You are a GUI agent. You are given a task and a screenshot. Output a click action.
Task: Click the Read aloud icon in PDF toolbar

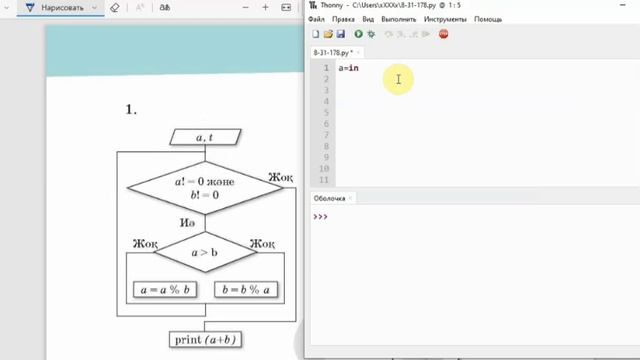coord(164,7)
